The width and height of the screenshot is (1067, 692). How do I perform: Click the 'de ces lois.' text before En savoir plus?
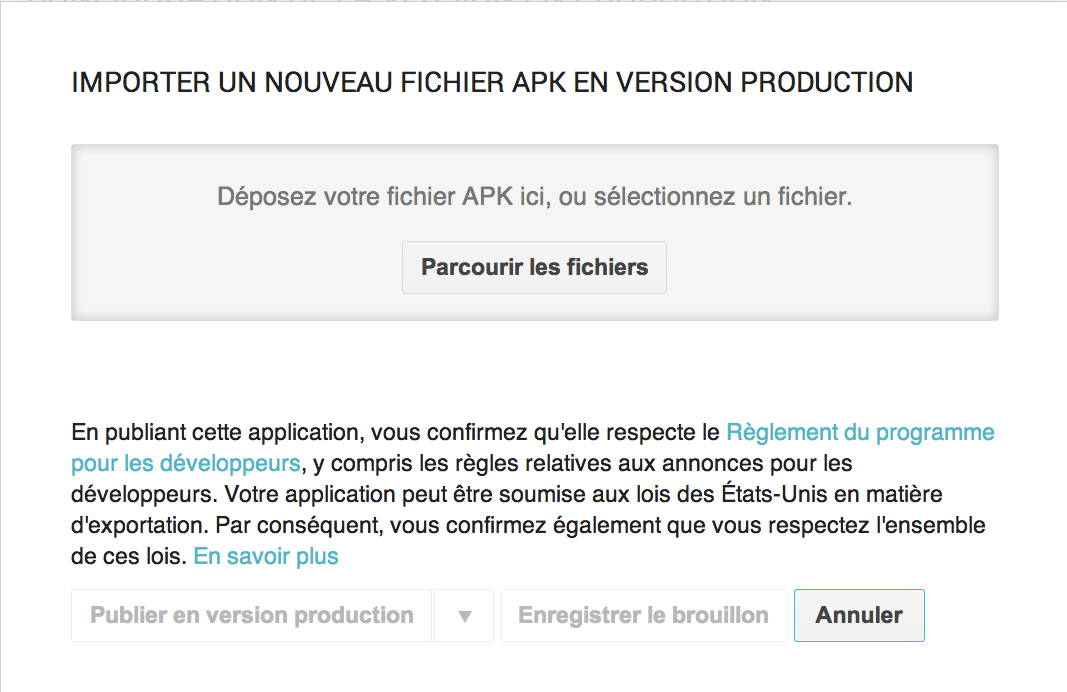pos(129,557)
